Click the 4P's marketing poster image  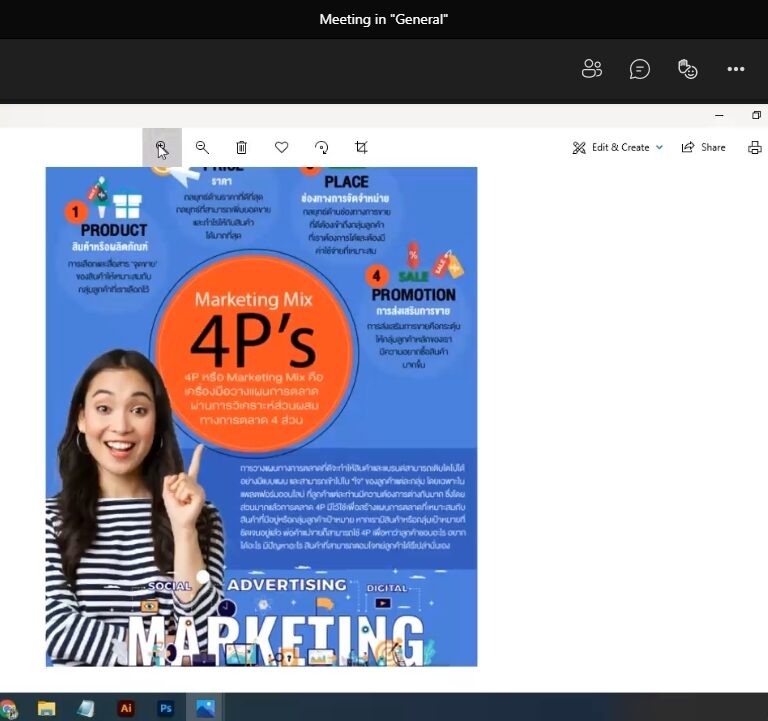click(262, 417)
